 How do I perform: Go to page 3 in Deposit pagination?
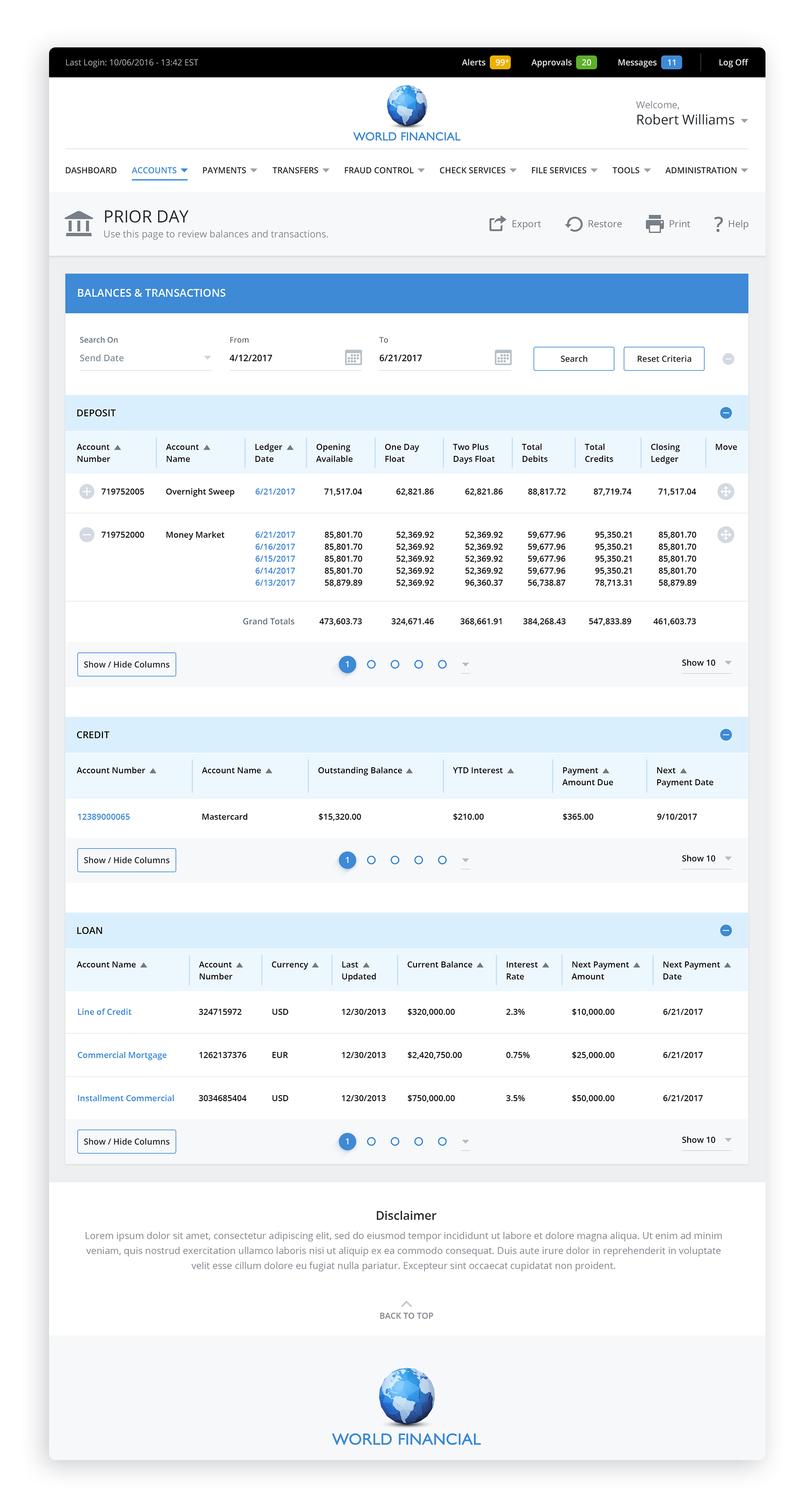[395, 664]
